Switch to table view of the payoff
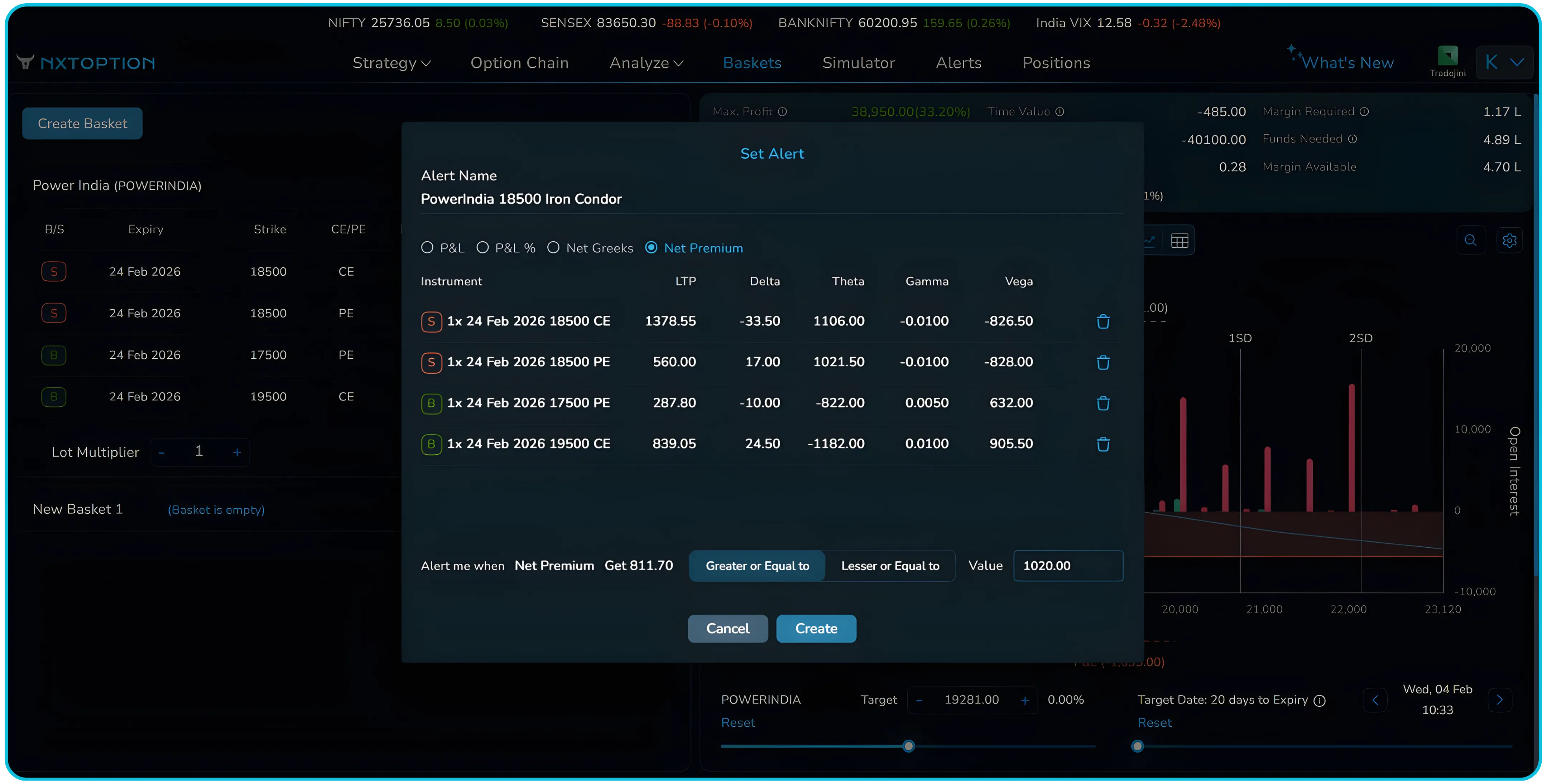1547x784 pixels. click(x=1180, y=239)
